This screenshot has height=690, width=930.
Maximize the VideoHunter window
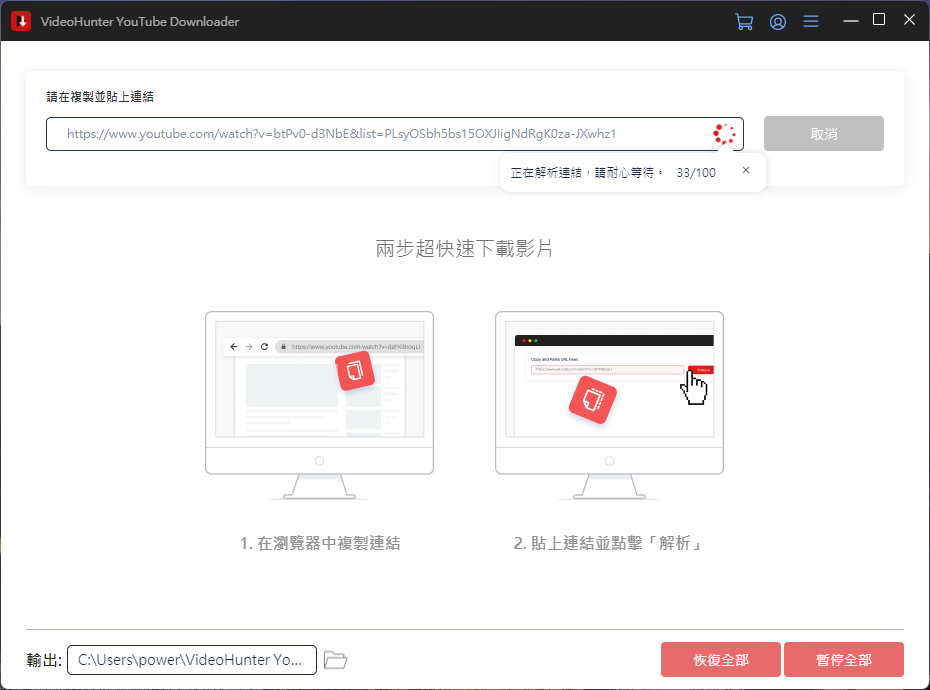click(879, 20)
